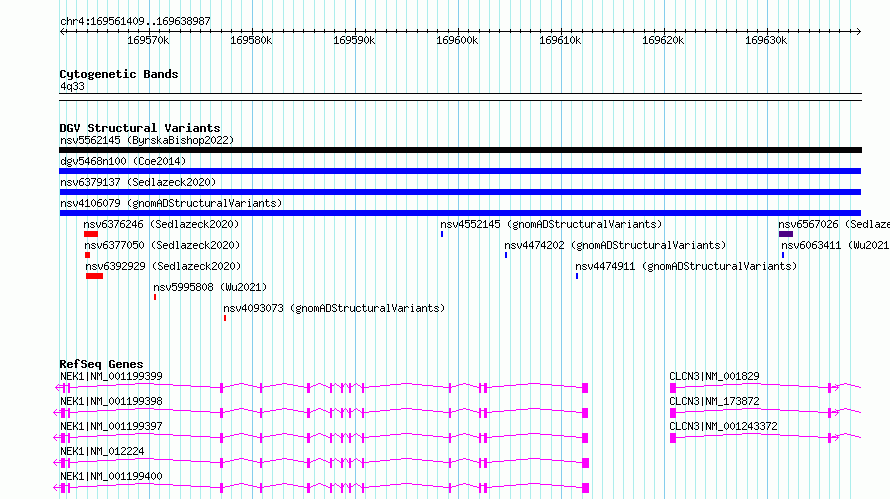The height and width of the screenshot is (499, 890).
Task: Click the nsv6379137 (Sedlazeck2020) blue bar
Action: 460,192
